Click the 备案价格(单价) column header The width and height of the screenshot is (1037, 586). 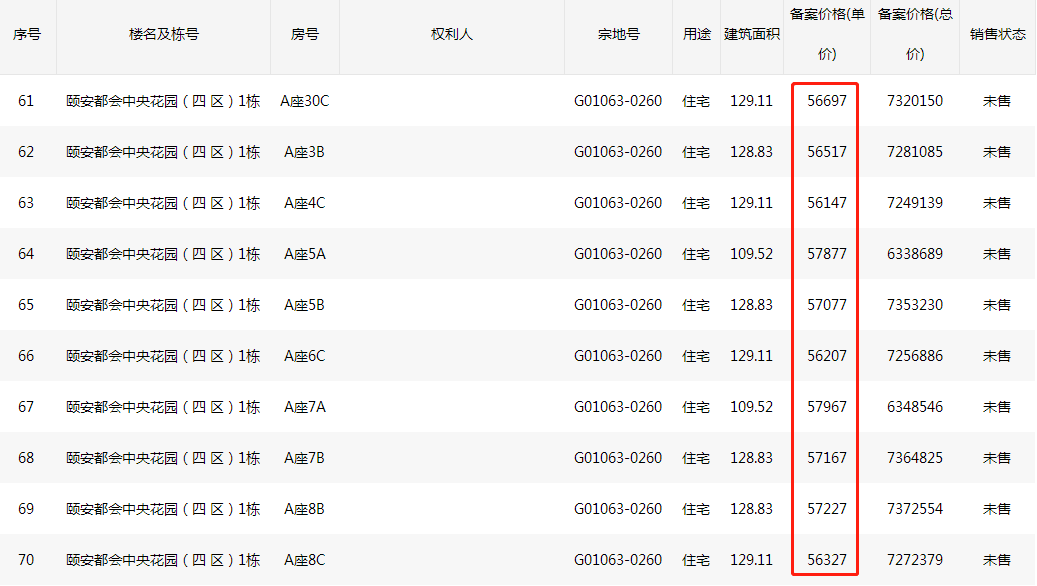(x=827, y=34)
